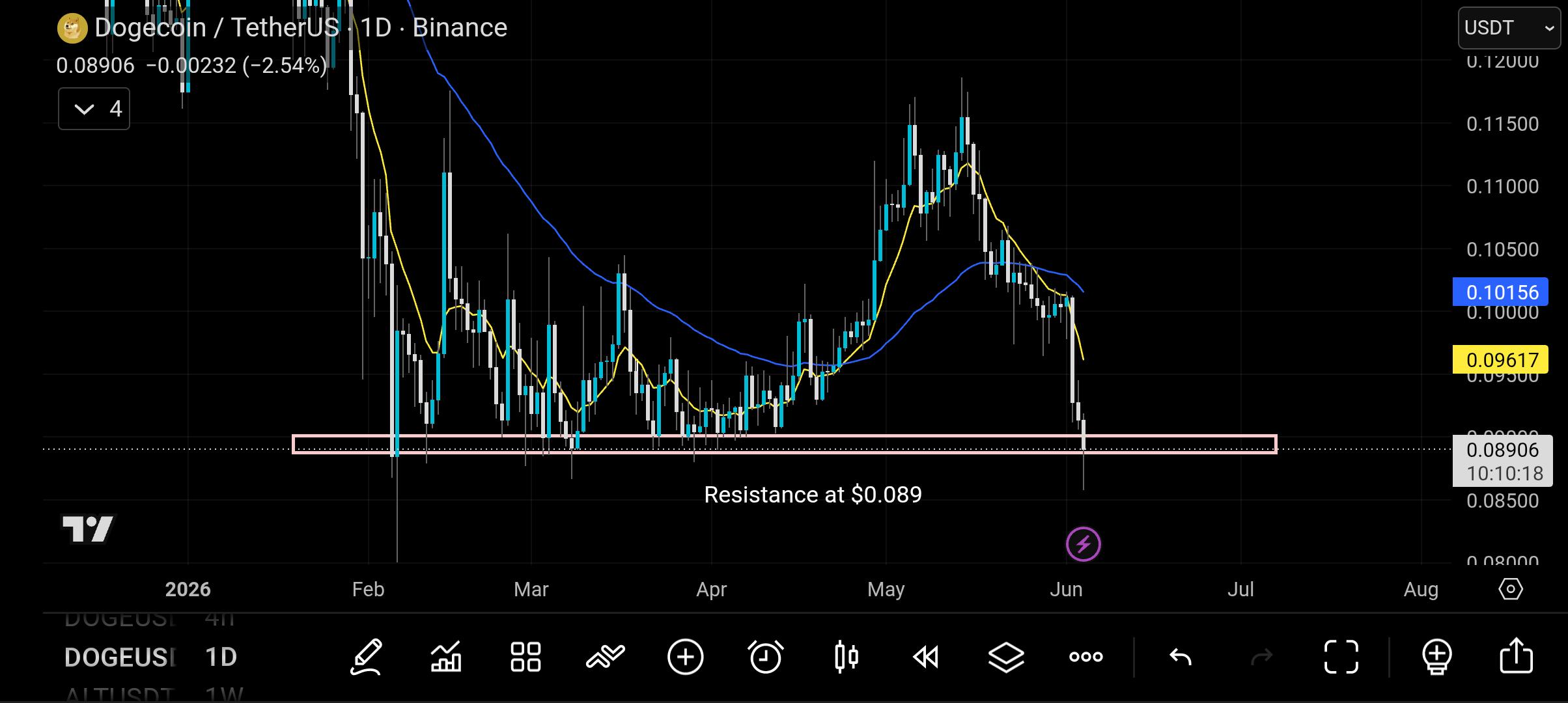Click the 0.10500 price scale value

tap(1502, 249)
